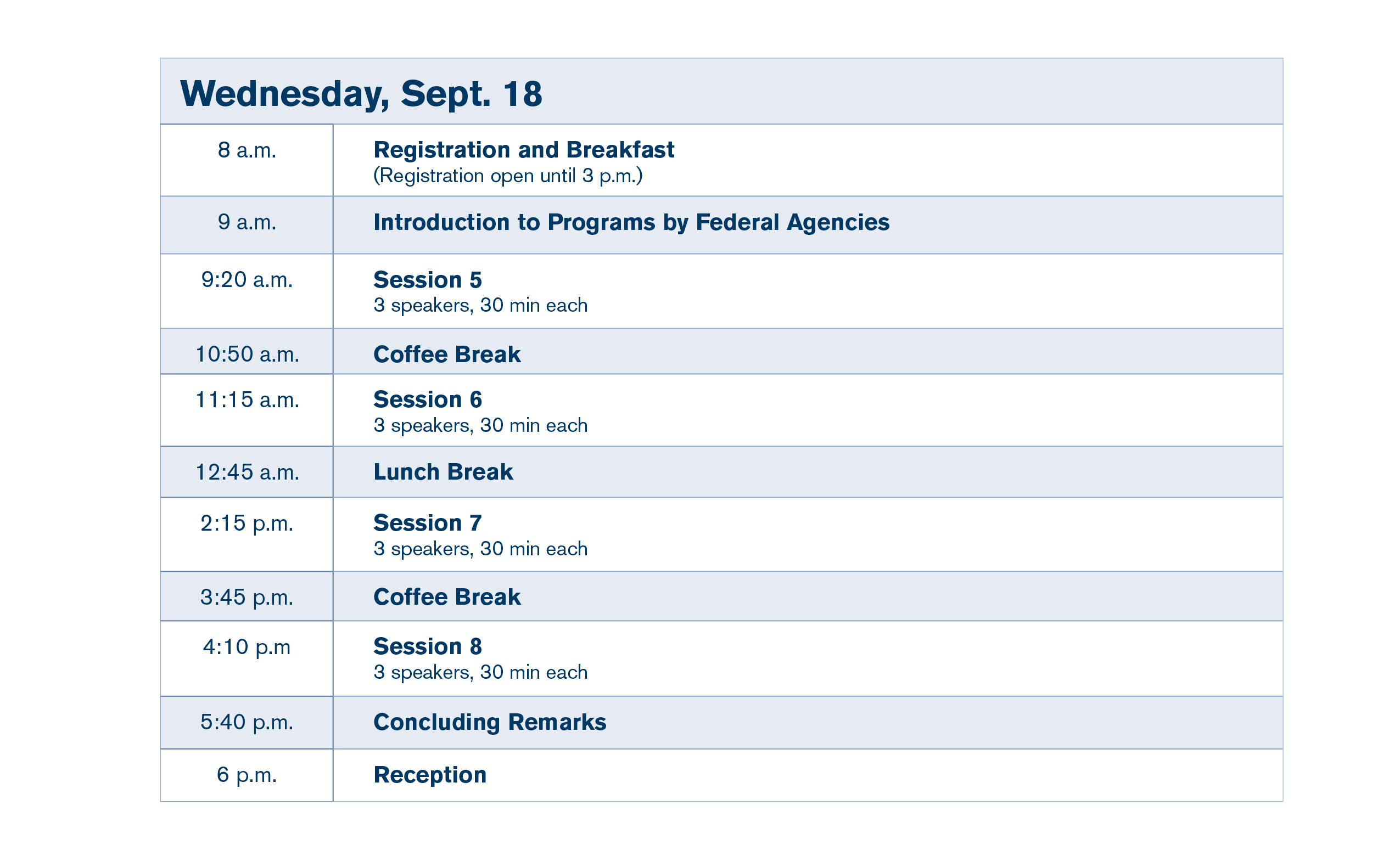Click the "6 p.m." time cell

tap(247, 775)
